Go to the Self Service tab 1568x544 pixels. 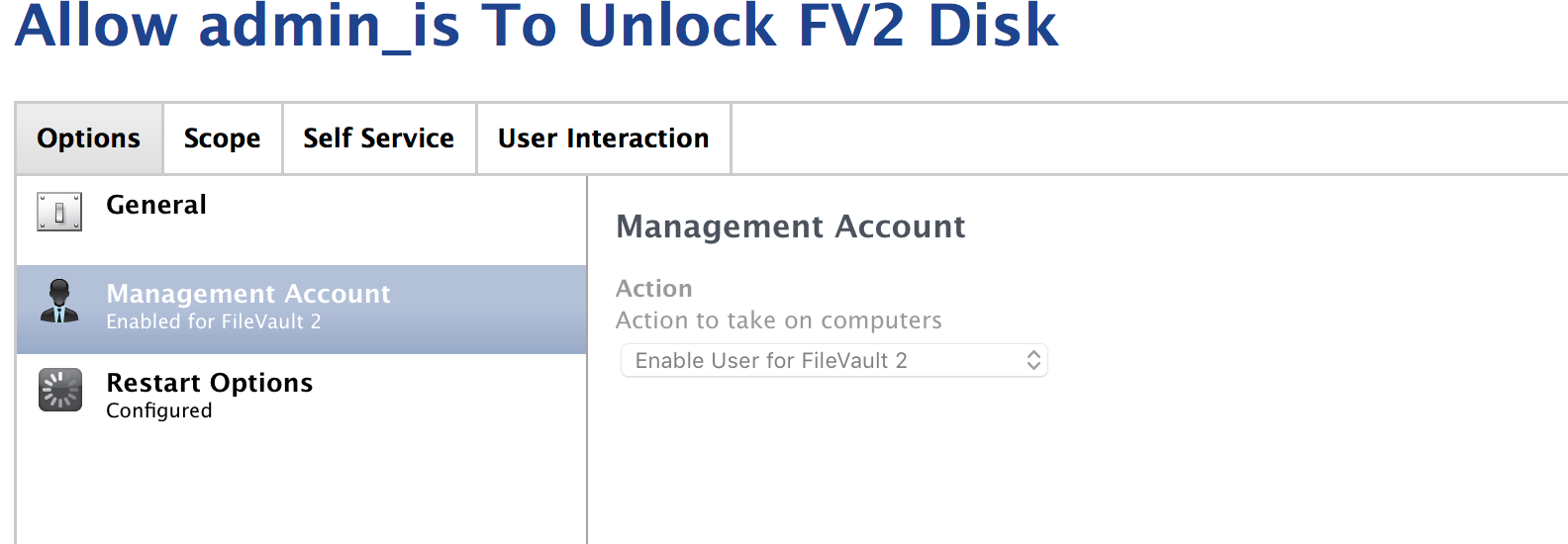pos(379,138)
